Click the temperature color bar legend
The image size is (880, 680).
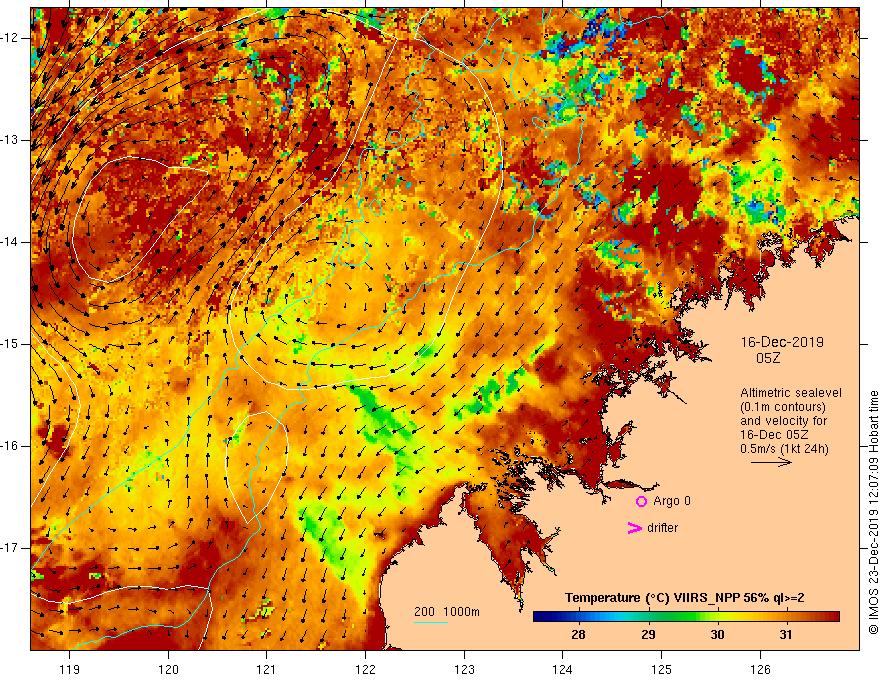point(686,617)
